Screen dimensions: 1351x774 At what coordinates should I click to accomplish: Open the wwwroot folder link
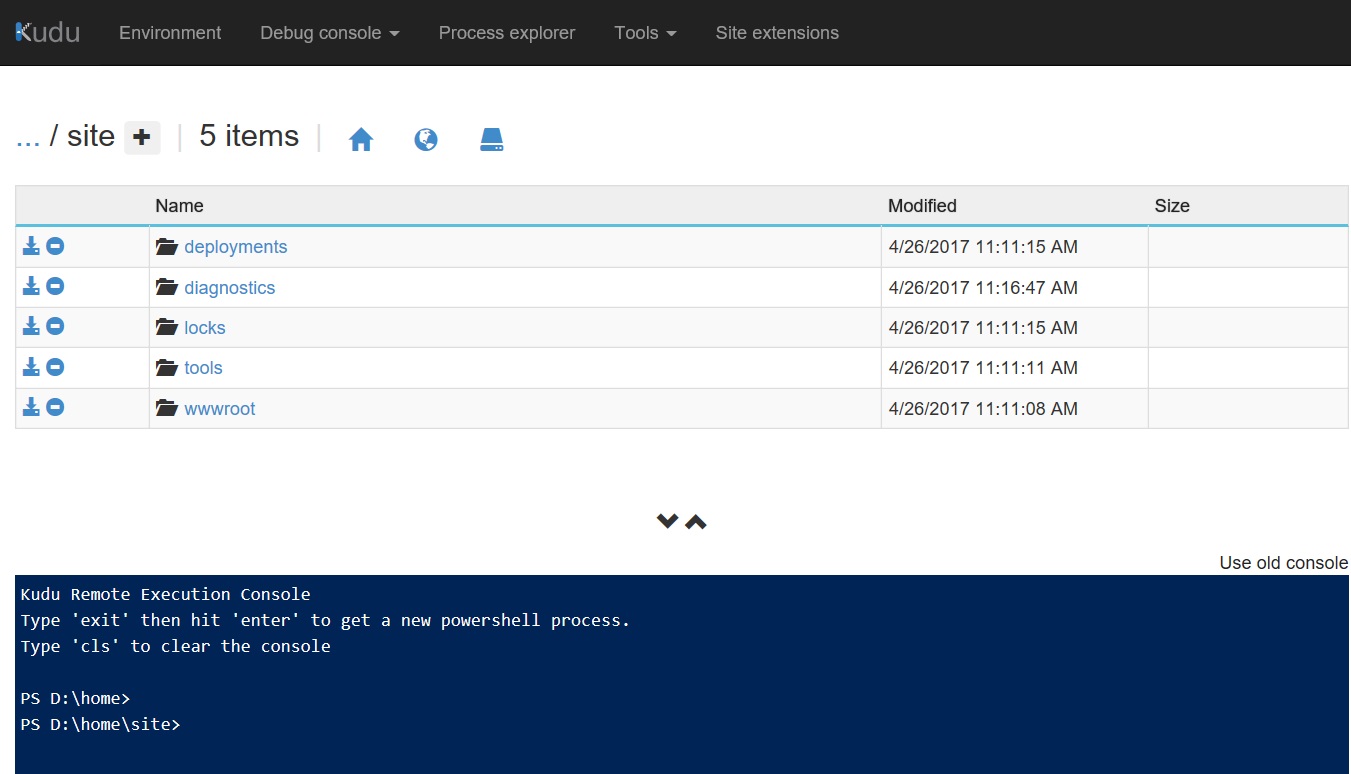pos(219,408)
